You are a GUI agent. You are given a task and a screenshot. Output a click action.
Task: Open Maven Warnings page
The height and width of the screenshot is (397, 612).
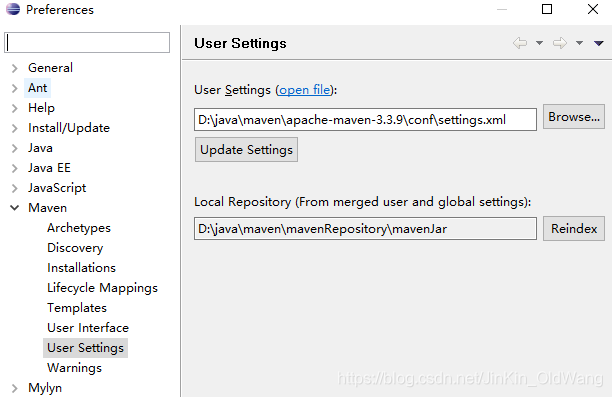(74, 368)
